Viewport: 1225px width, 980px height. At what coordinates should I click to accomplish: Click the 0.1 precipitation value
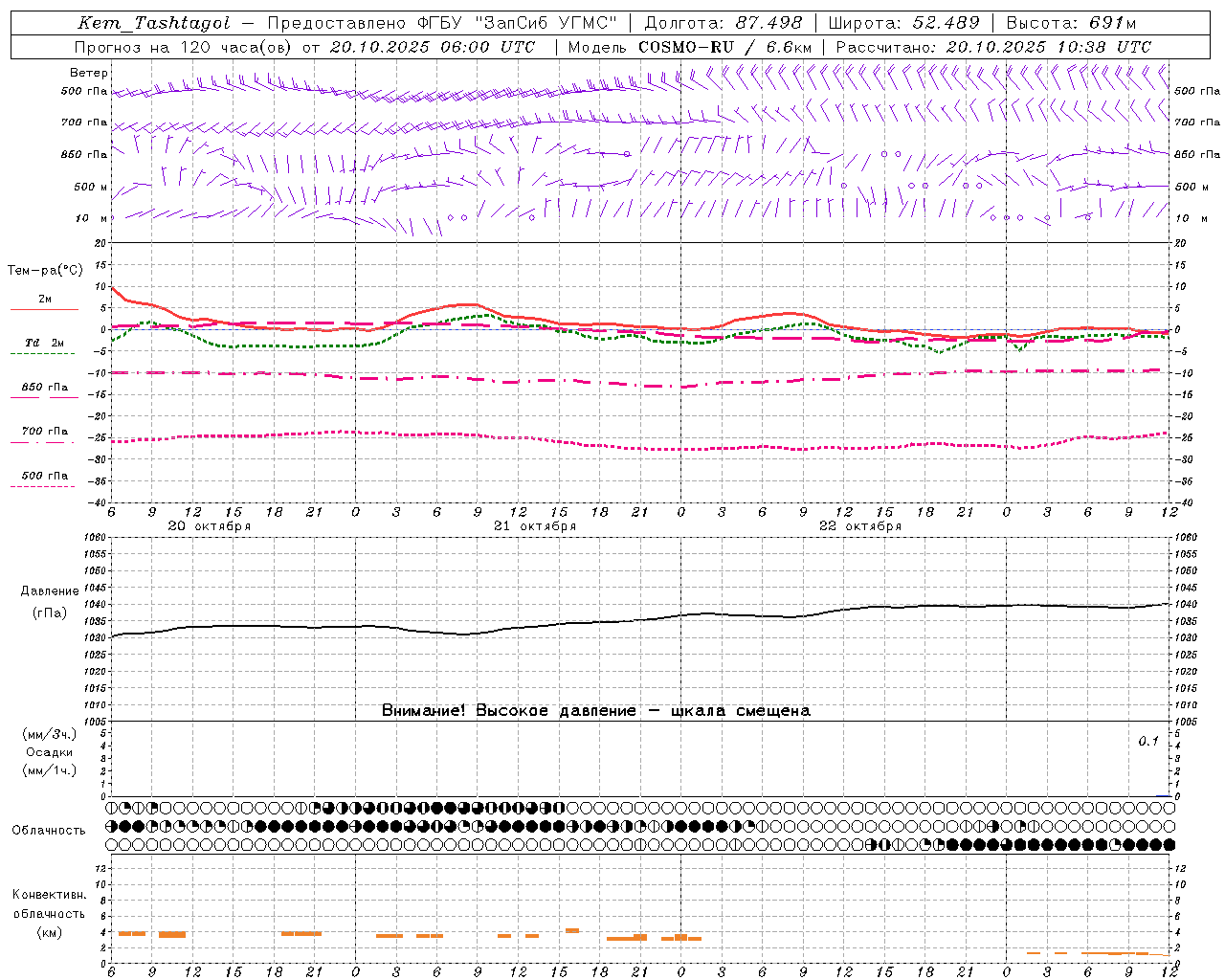pos(1148,742)
